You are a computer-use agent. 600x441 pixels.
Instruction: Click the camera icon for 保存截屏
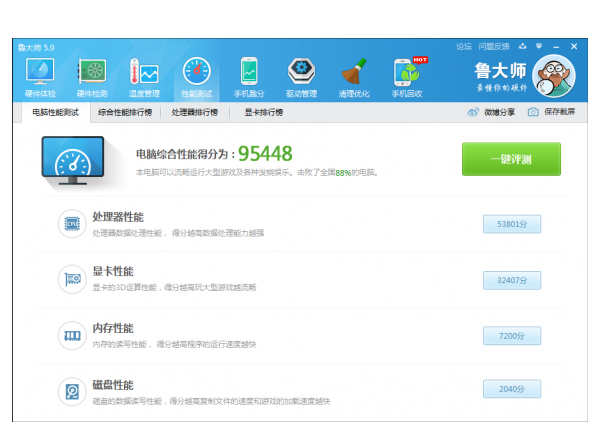[533, 112]
